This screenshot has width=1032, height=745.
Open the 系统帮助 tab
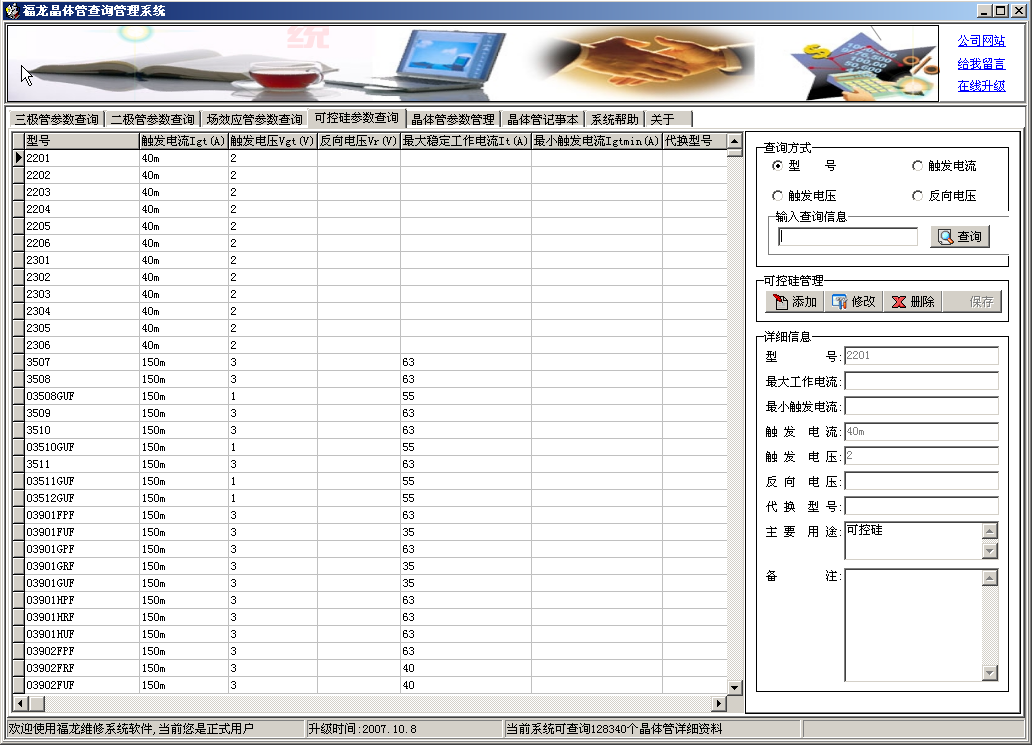[615, 119]
